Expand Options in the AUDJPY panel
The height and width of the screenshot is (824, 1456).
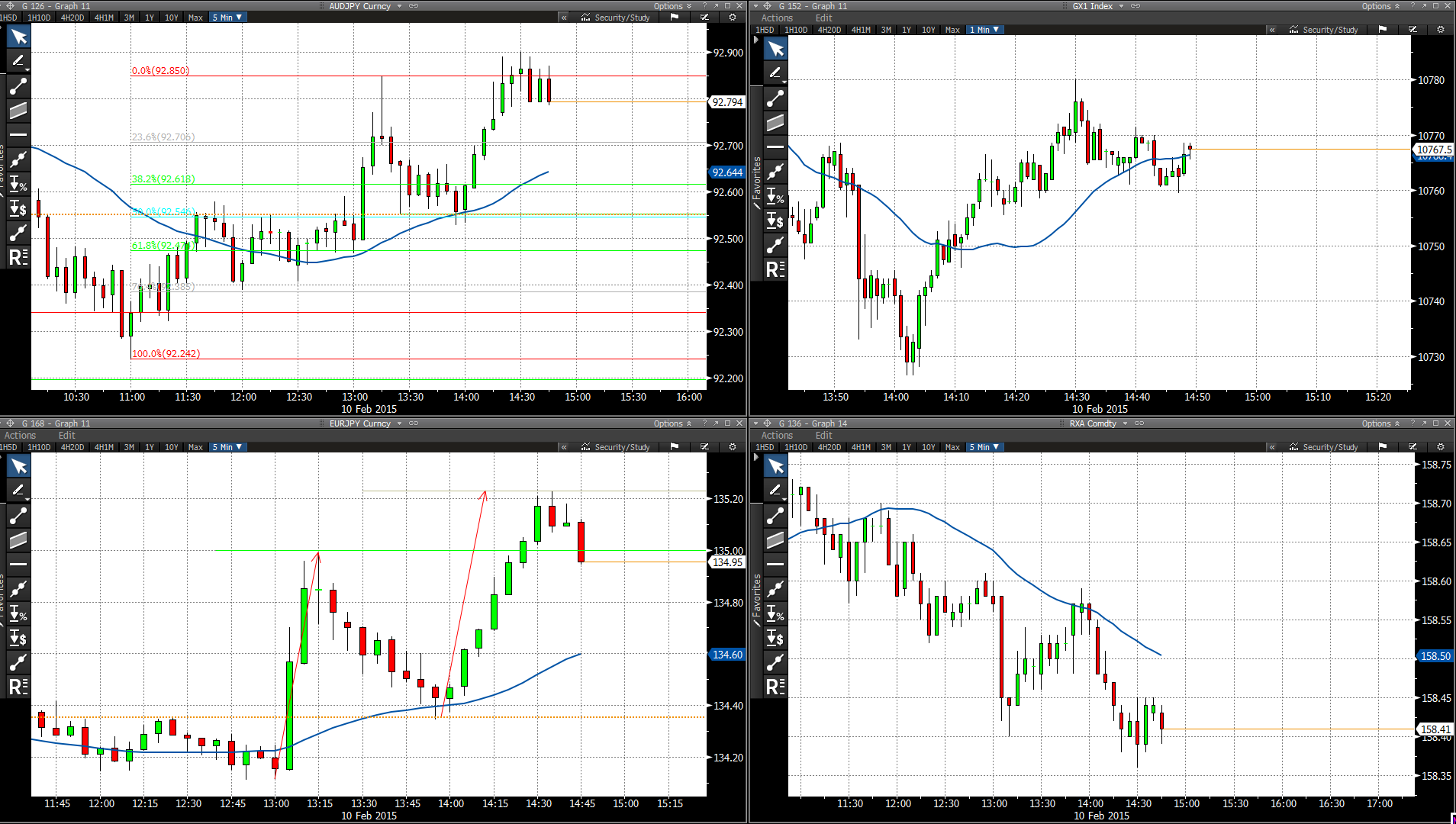click(672, 6)
